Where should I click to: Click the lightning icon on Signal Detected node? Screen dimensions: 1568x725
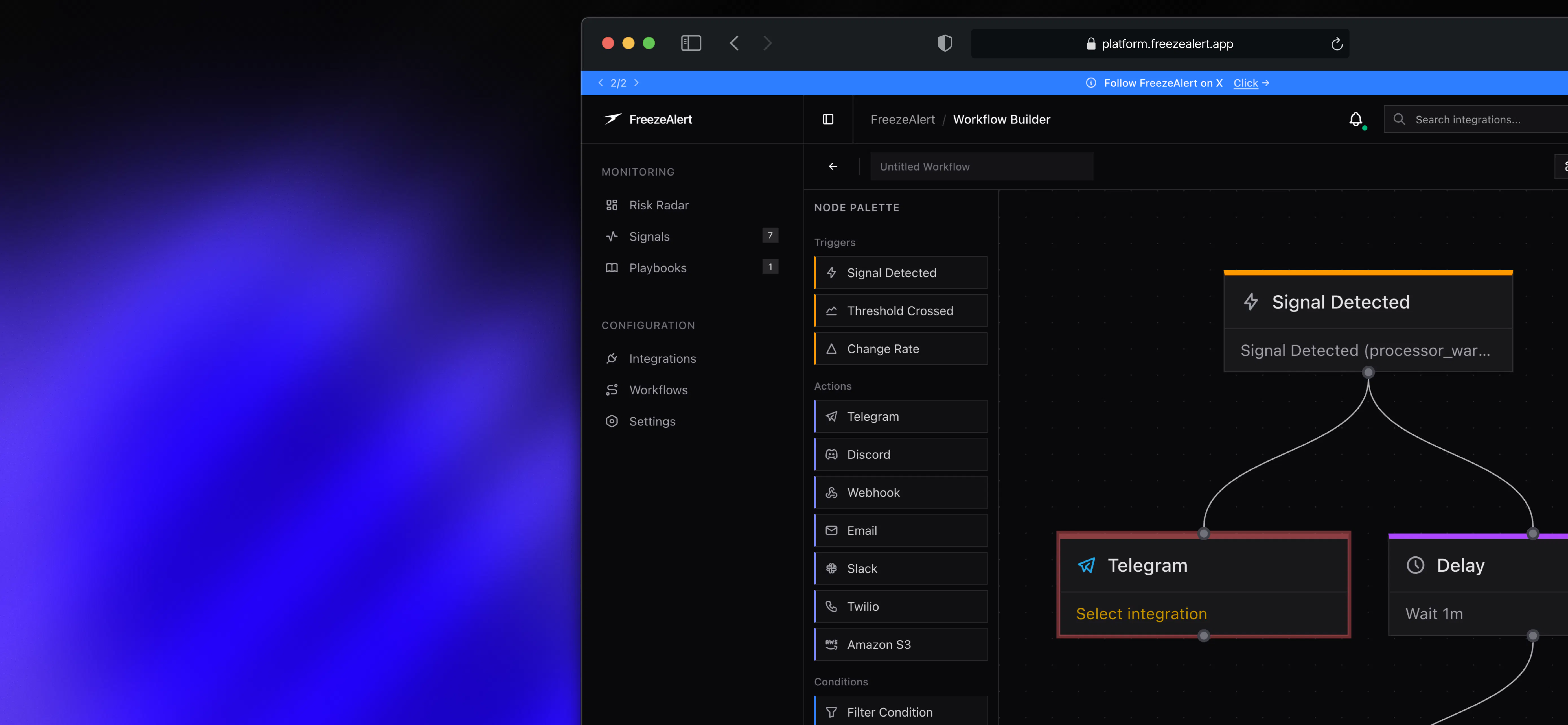pyautogui.click(x=1251, y=301)
